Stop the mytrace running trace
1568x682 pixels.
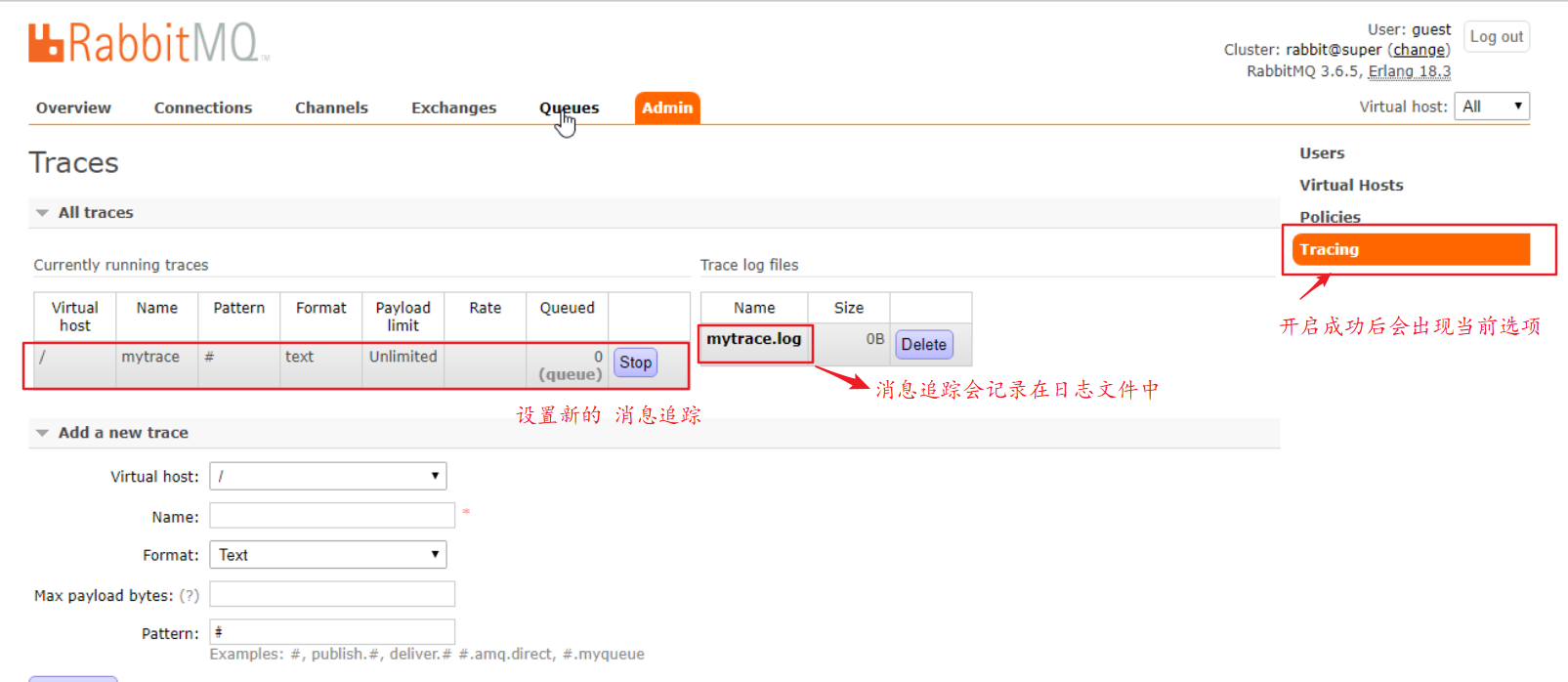(x=635, y=362)
